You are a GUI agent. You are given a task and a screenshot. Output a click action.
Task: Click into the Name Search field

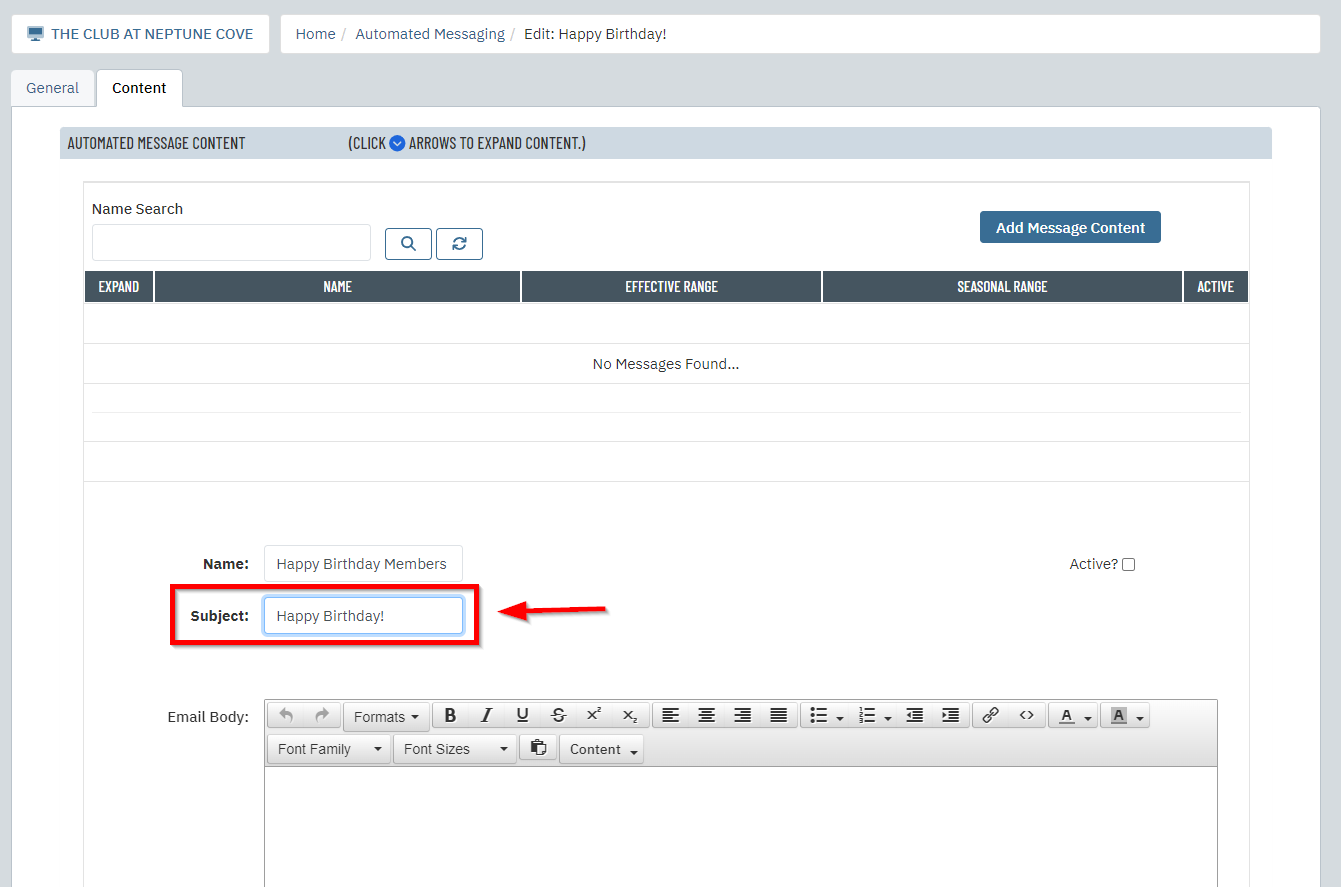pyautogui.click(x=231, y=243)
